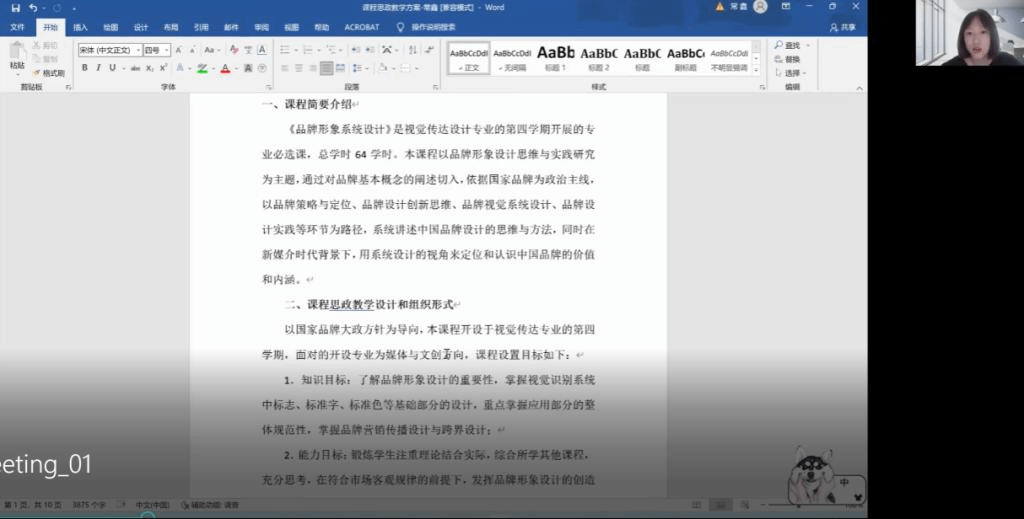Apply strikethrough abc formatting

click(x=135, y=68)
